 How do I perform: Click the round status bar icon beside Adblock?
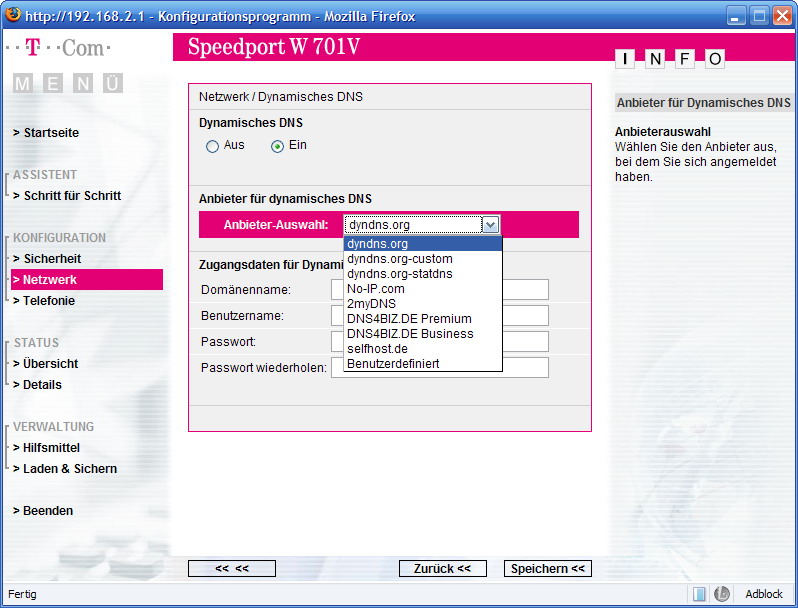pos(722,594)
